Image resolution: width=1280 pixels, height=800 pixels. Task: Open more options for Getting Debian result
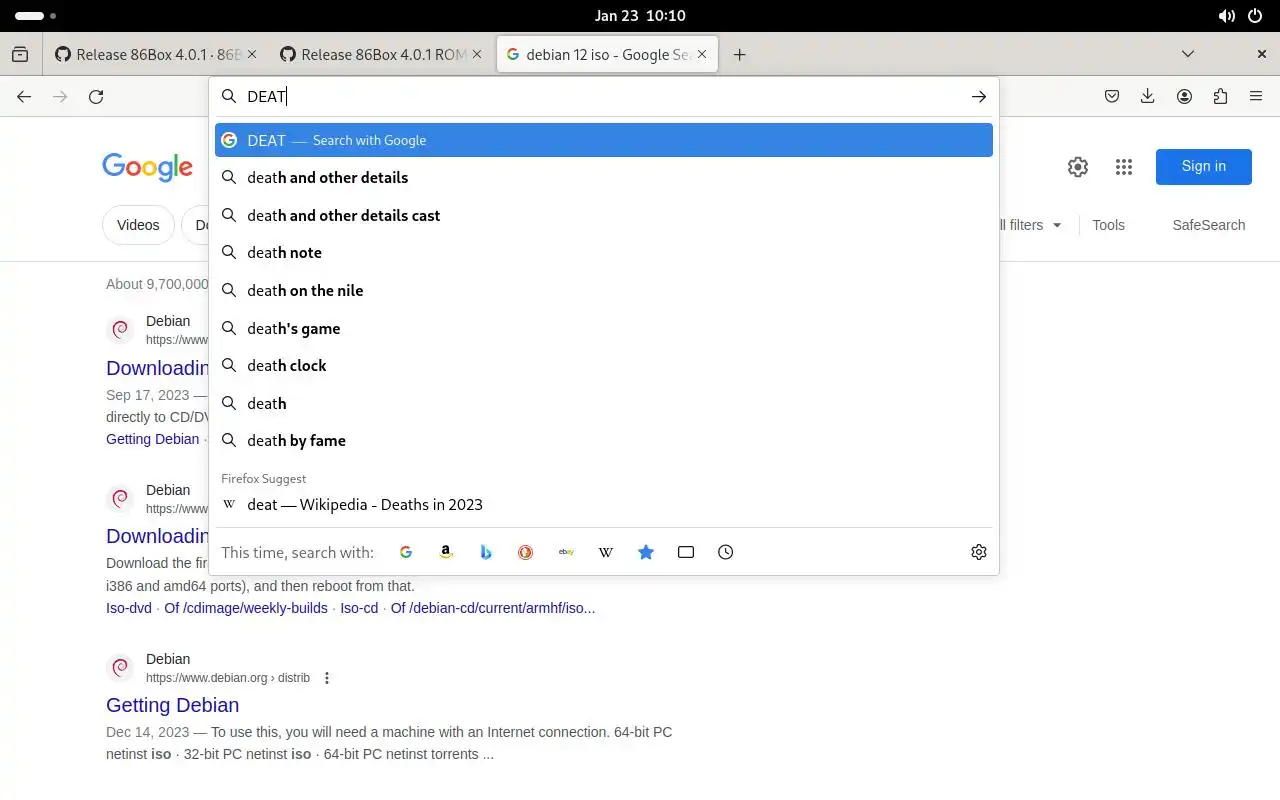pyautogui.click(x=326, y=678)
